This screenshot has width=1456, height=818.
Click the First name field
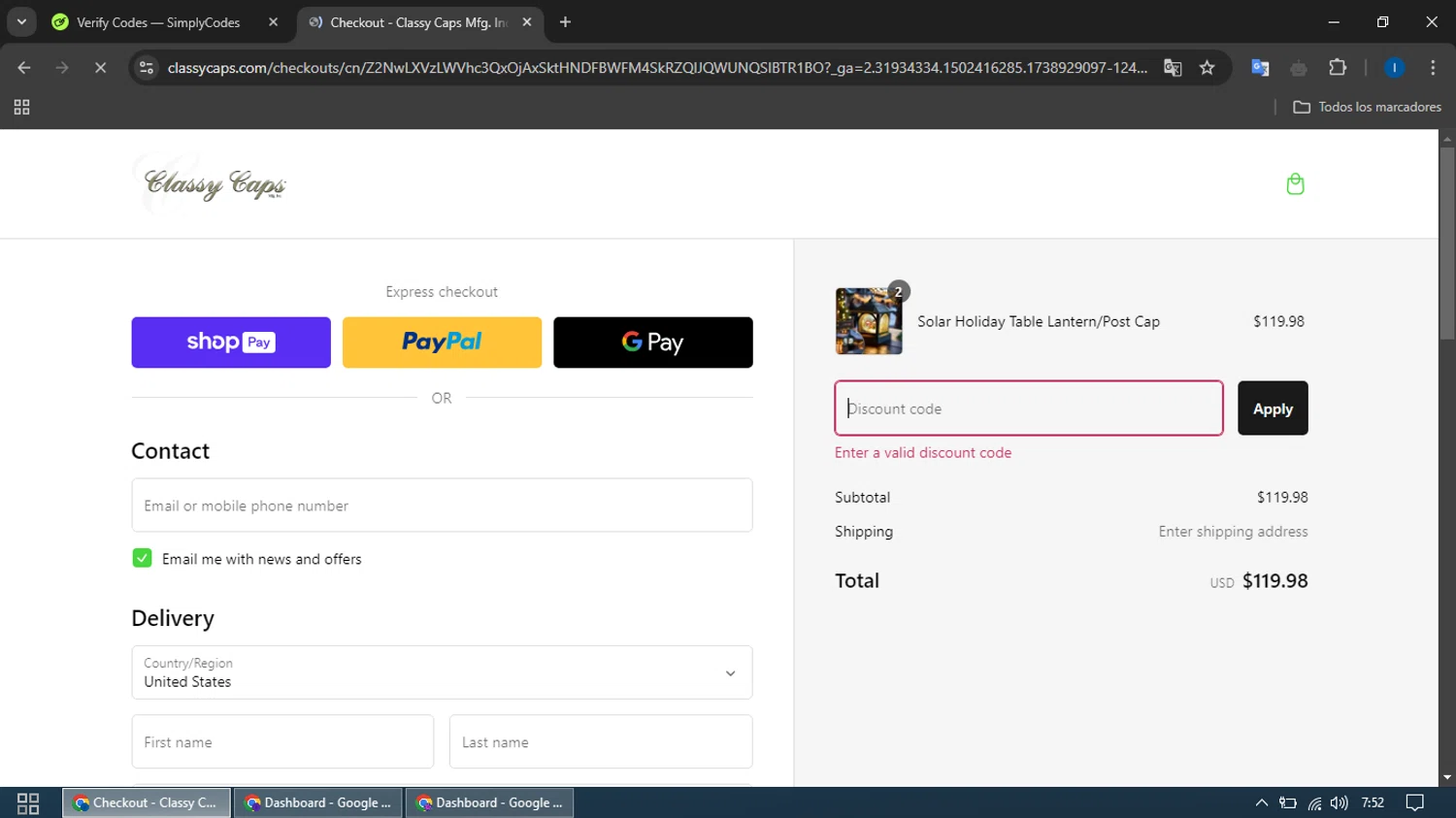click(x=282, y=741)
